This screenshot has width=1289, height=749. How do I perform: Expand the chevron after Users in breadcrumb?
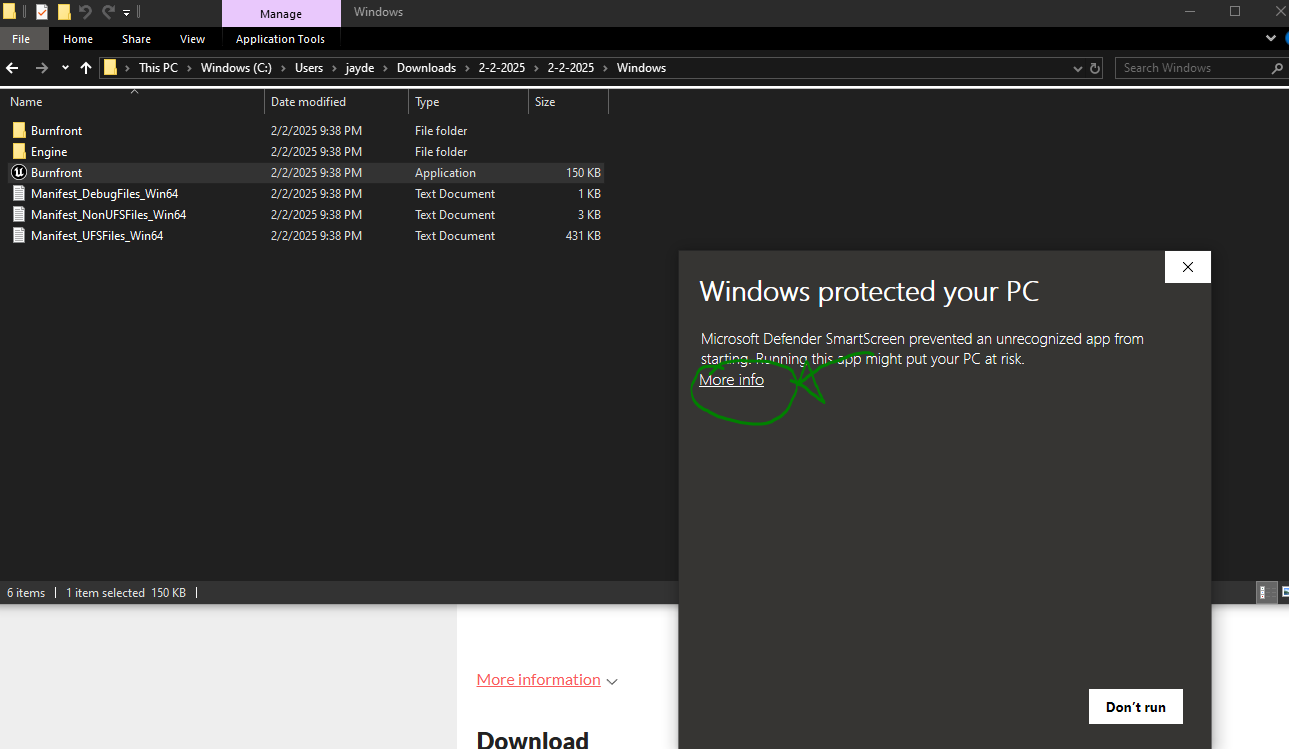click(335, 68)
